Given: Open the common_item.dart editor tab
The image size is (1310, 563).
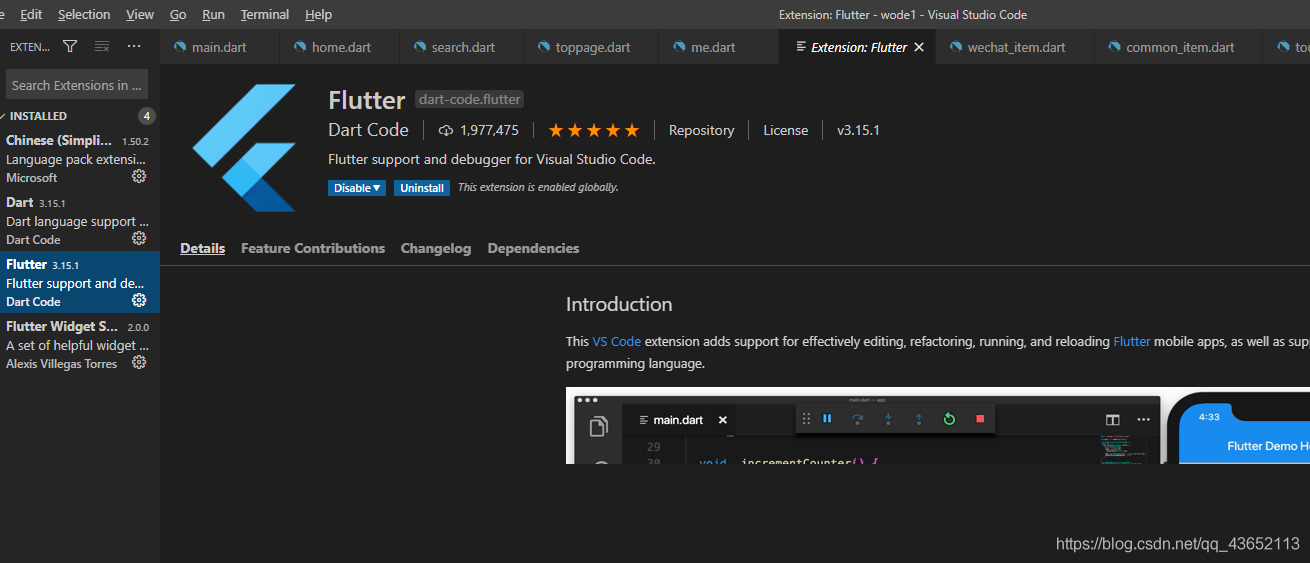Looking at the screenshot, I should (1179, 47).
